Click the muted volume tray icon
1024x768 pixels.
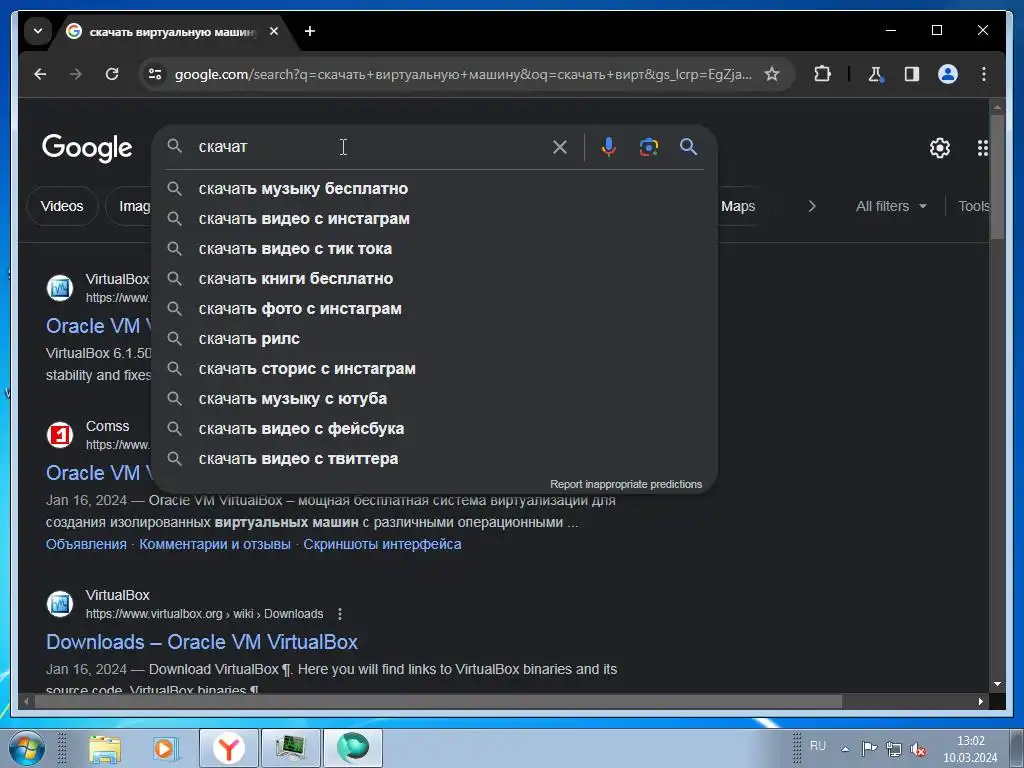918,749
